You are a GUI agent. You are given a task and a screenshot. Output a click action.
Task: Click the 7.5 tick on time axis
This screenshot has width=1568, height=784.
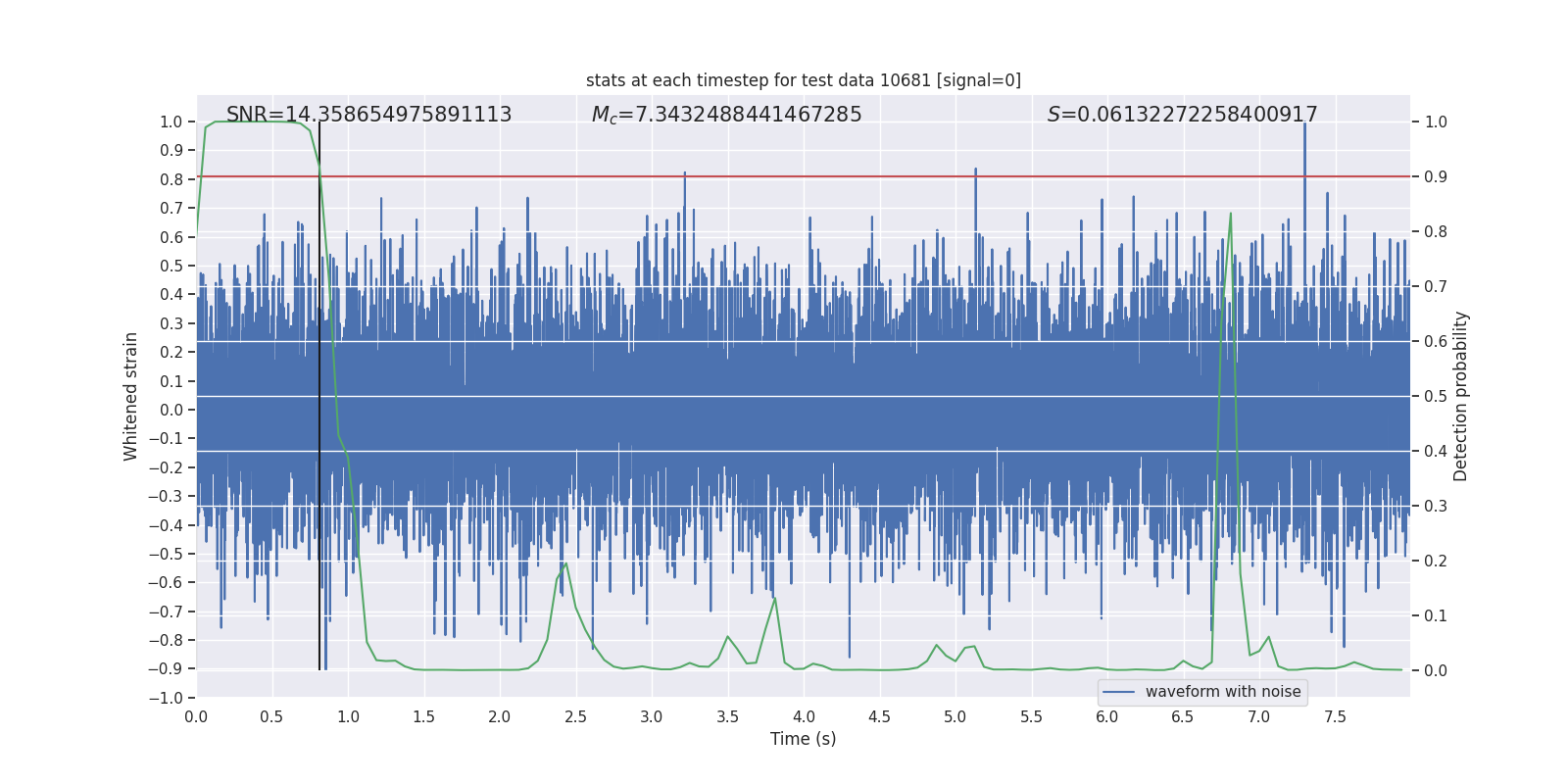1335,716
